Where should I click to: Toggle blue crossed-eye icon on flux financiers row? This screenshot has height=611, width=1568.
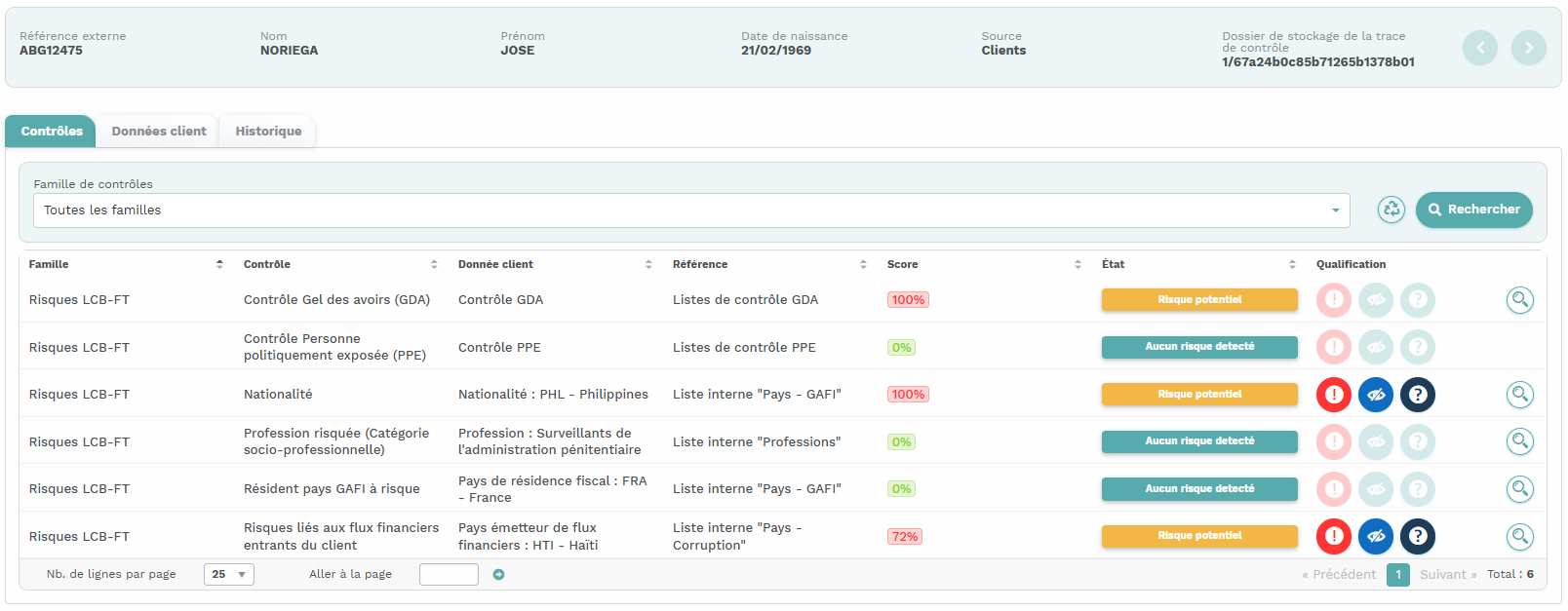(x=1376, y=536)
